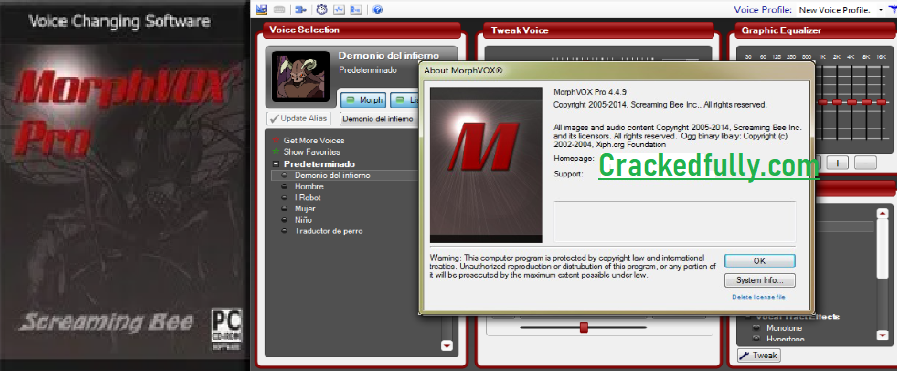This screenshot has width=897, height=371.
Task: Click the red slider handle in Tweak Voice
Action: click(584, 327)
